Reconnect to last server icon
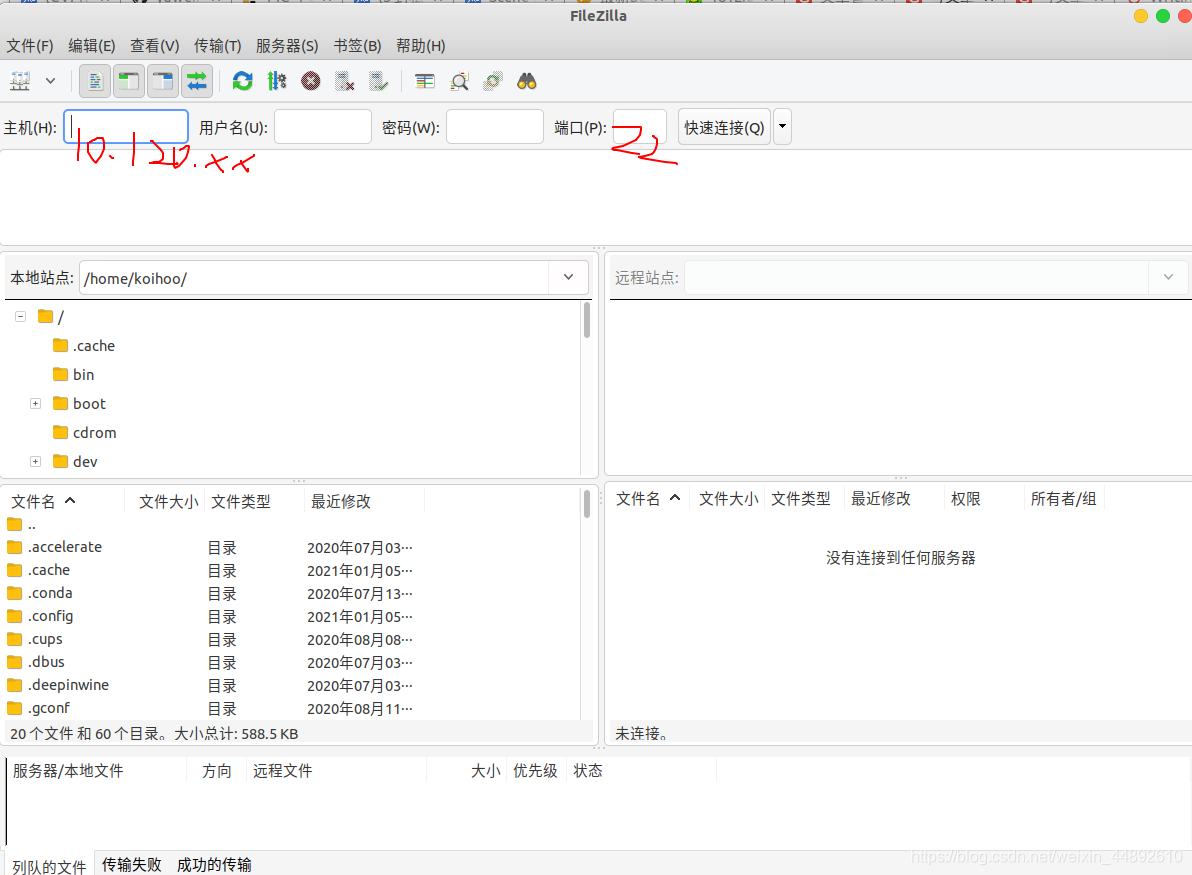The image size is (1192, 875). [x=378, y=81]
